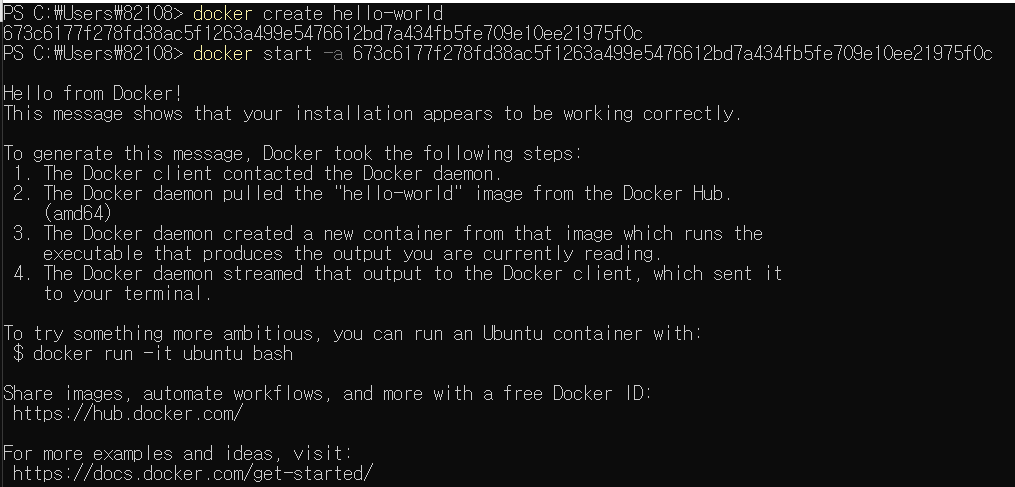Click the first PS C:\Users\82108> prompt
Image resolution: width=1015 pixels, height=487 pixels.
click(x=94, y=13)
